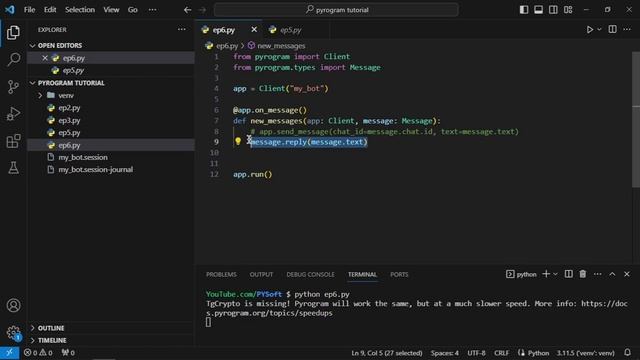This screenshot has width=640, height=360.
Task: Open new terminal launch profile dropdown
Action: point(555,274)
